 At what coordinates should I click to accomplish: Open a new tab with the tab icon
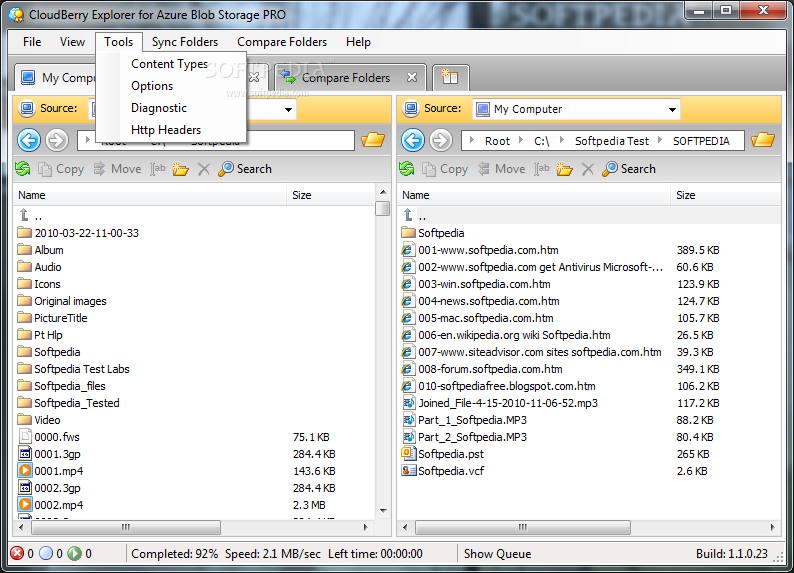450,77
